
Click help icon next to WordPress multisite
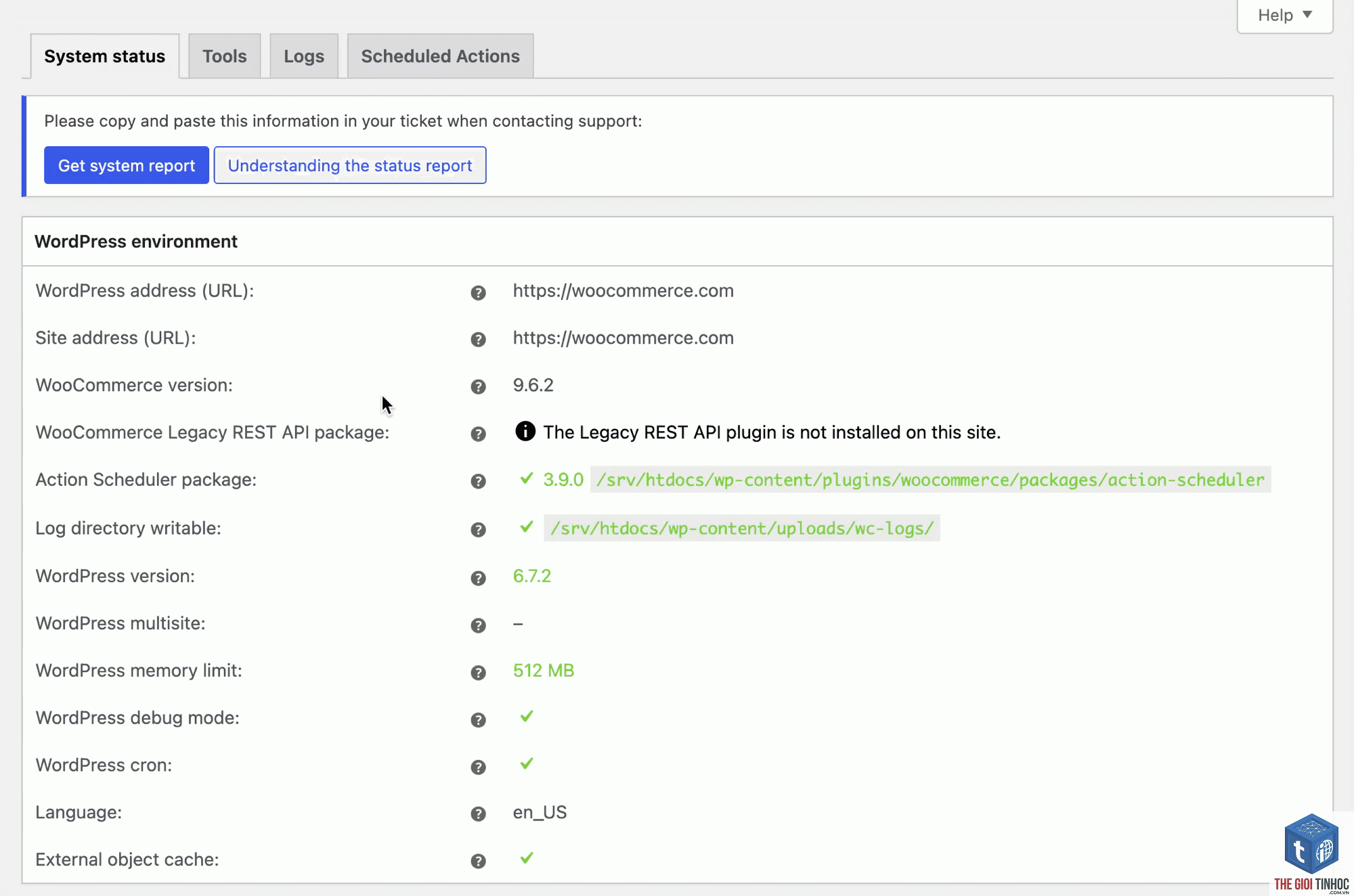pyautogui.click(x=478, y=625)
